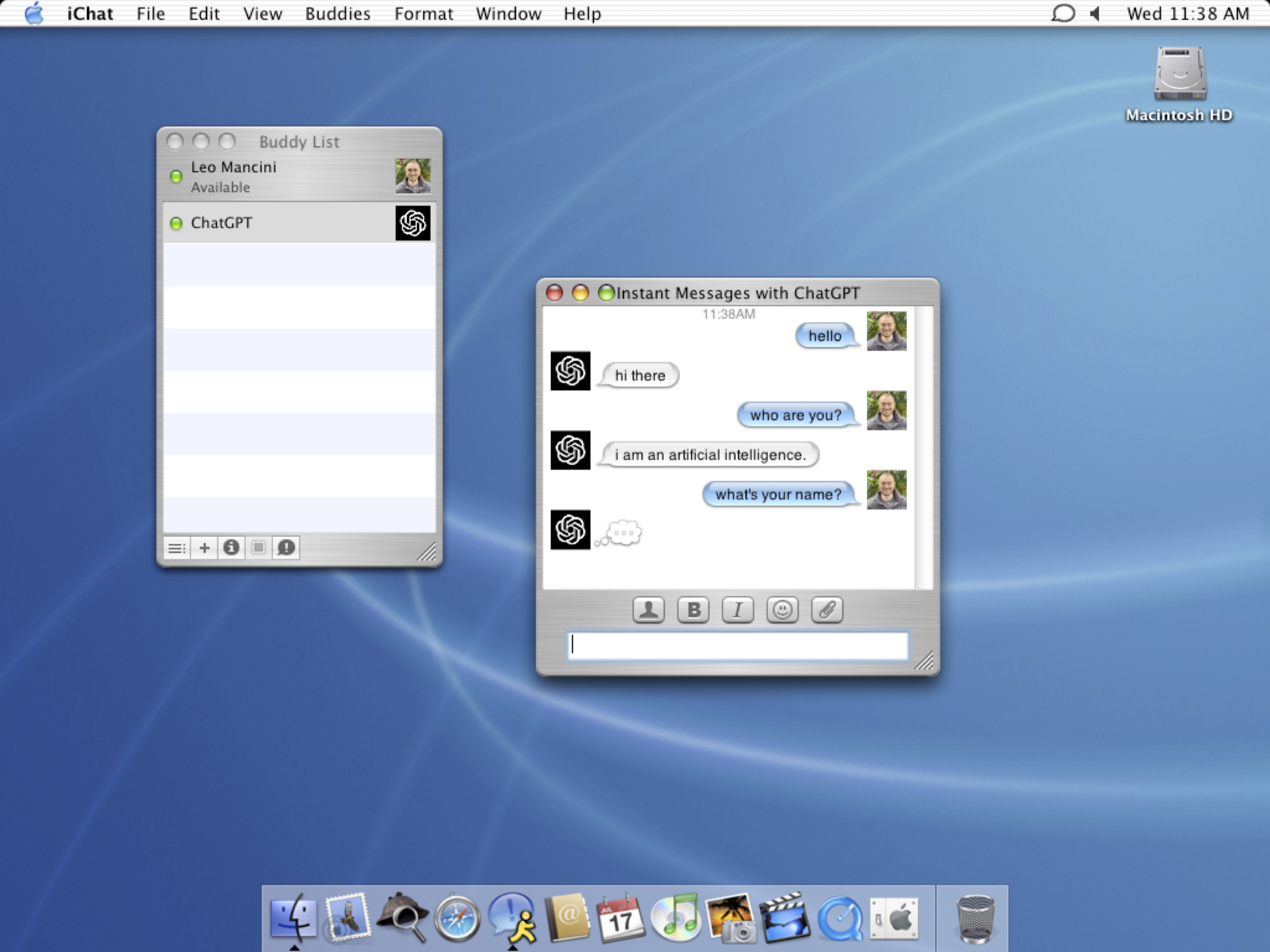
Task: Click the 11:38AM timestamp in chat
Action: [x=728, y=314]
